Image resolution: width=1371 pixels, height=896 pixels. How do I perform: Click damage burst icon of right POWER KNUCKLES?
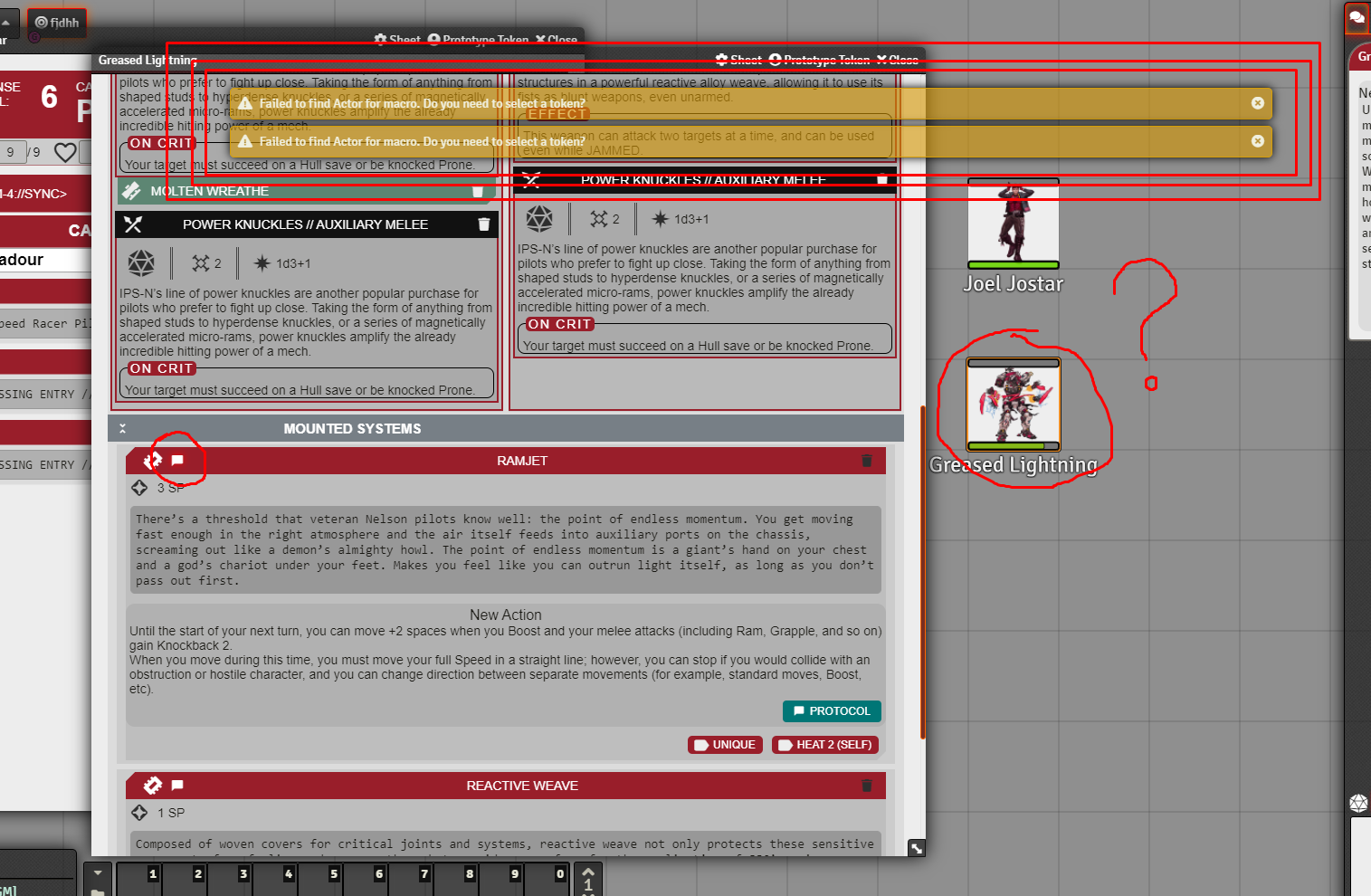pos(660,219)
